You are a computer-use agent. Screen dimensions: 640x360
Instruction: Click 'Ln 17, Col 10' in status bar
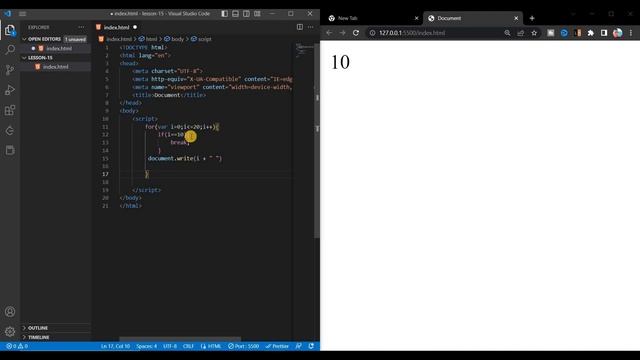(x=115, y=346)
